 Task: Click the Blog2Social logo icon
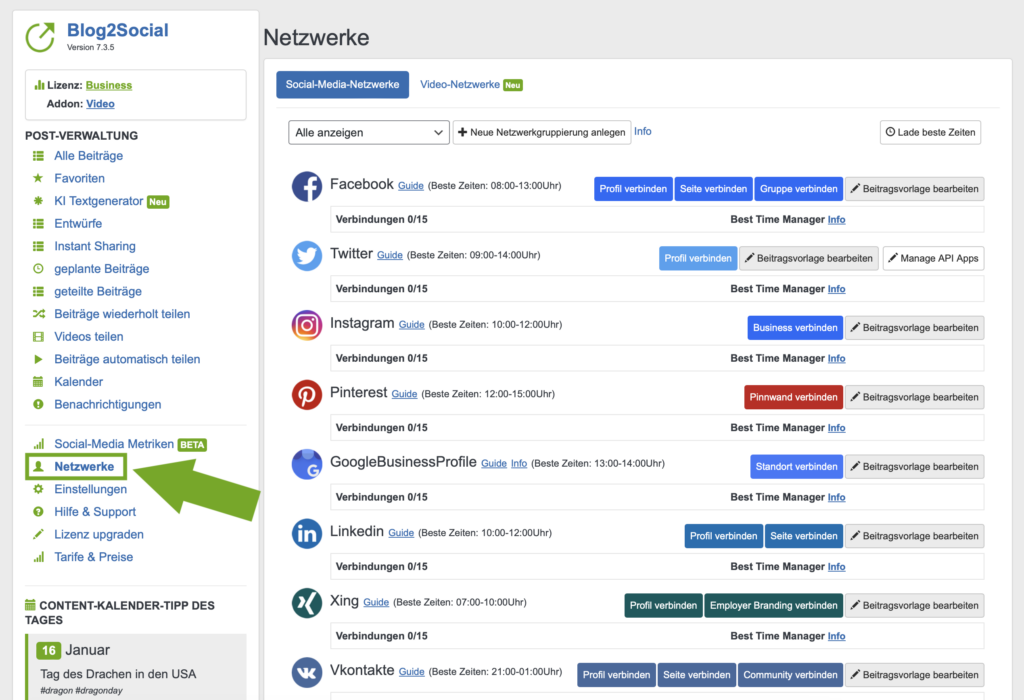40,37
